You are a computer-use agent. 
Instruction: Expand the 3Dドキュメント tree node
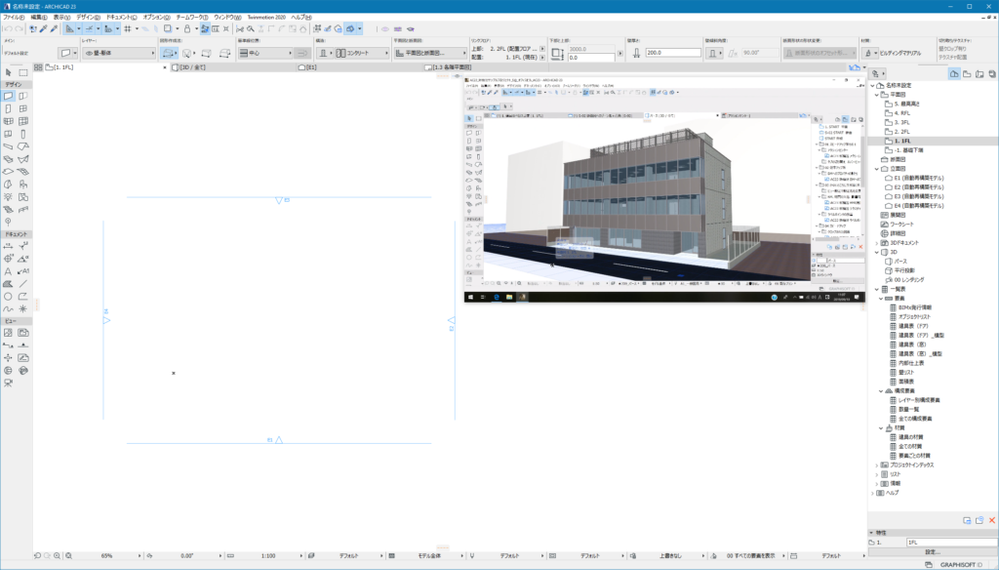coord(877,243)
